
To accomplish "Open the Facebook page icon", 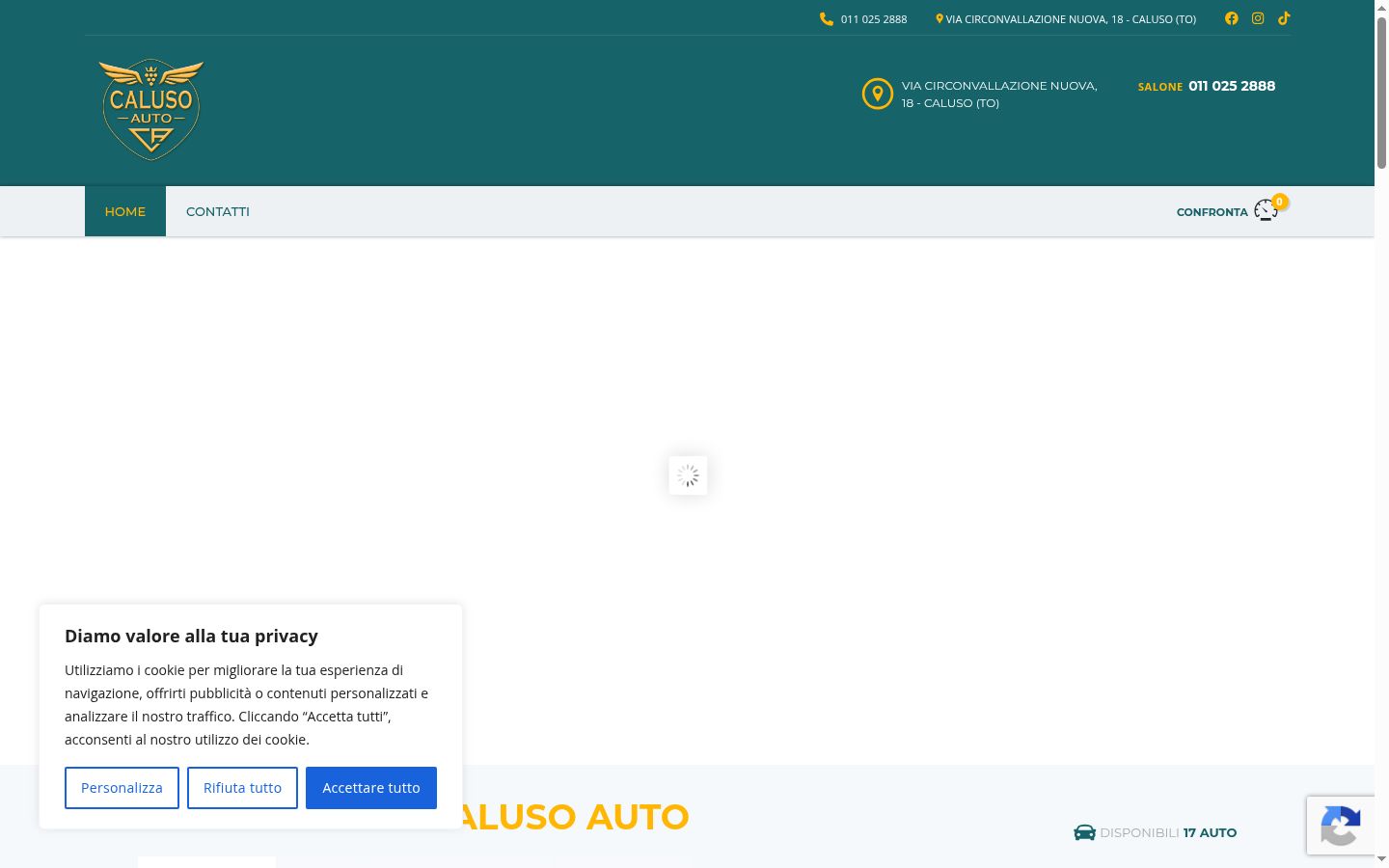I will pyautogui.click(x=1232, y=18).
